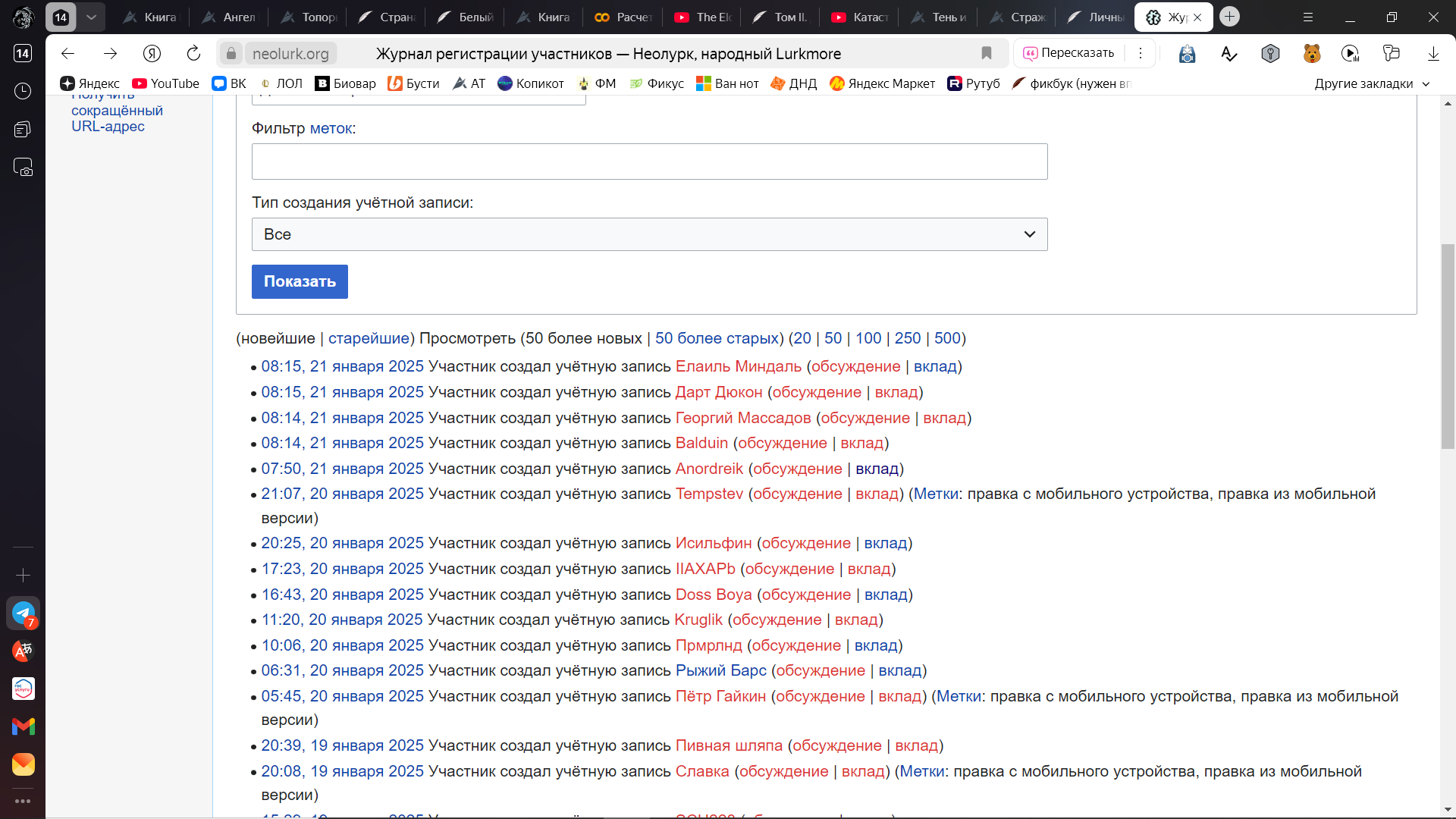Expand the account creation type dropdown
The width and height of the screenshot is (1456, 819).
649,234
